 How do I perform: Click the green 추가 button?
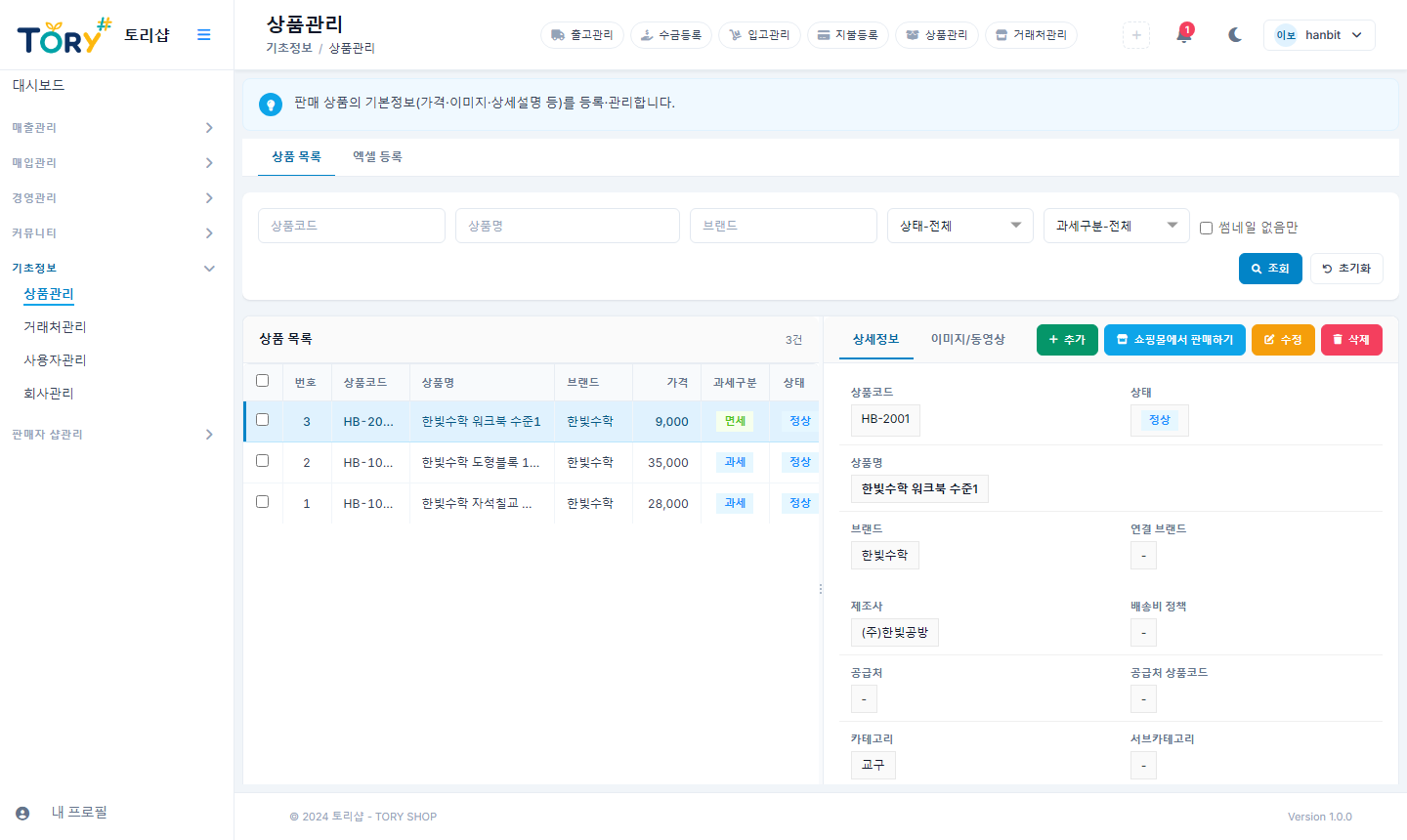click(x=1067, y=340)
